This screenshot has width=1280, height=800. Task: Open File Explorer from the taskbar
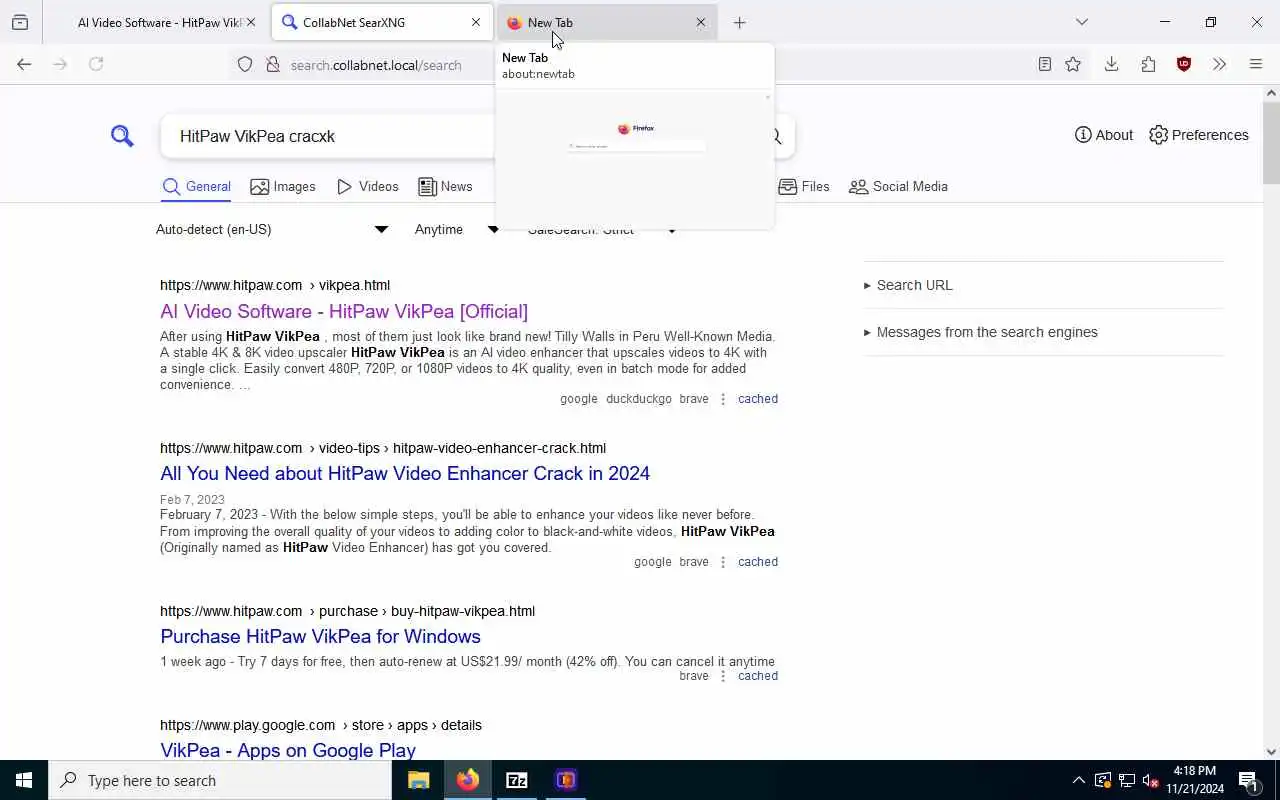[x=418, y=780]
